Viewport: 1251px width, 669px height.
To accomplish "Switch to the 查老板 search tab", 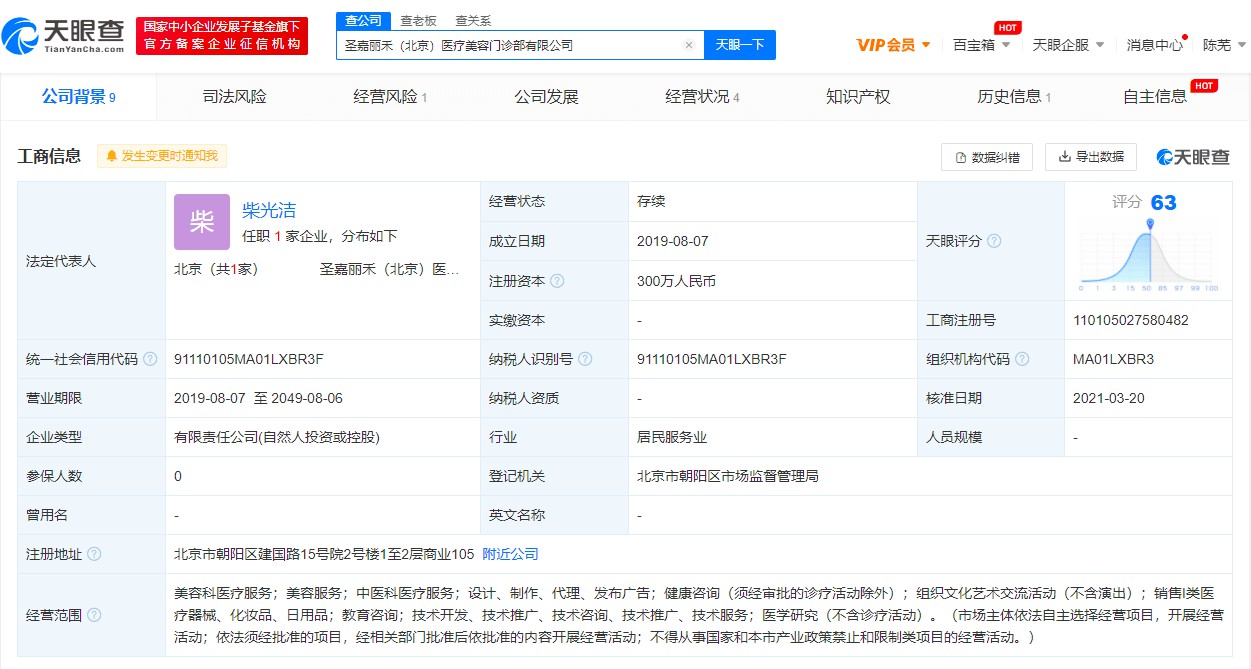I will pos(418,20).
